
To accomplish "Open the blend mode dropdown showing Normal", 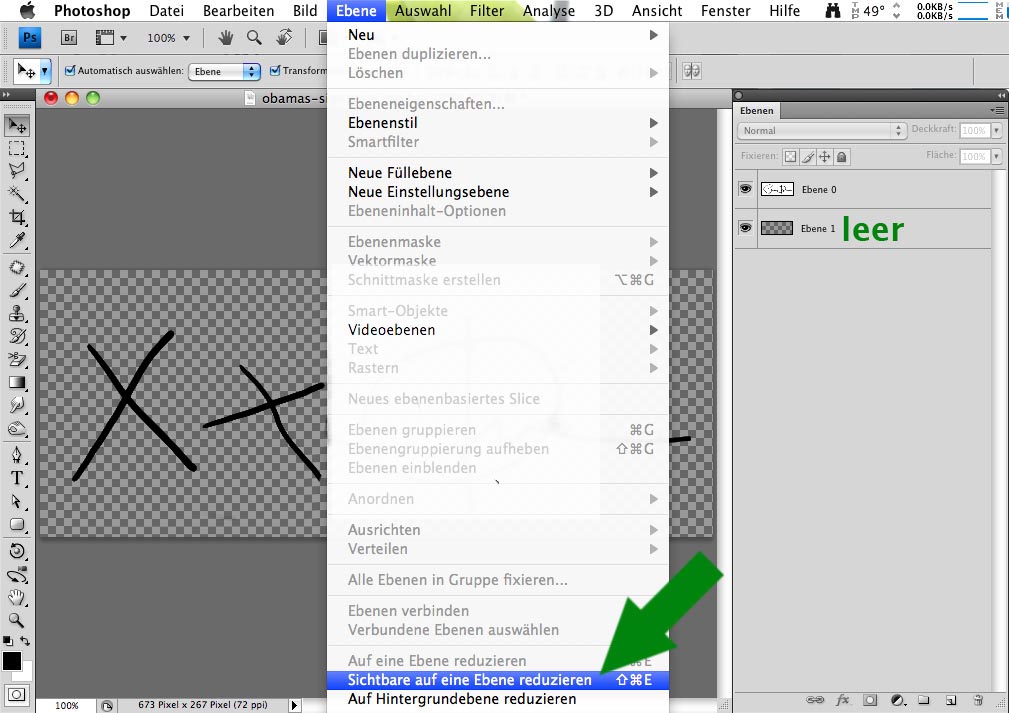I will pyautogui.click(x=821, y=131).
